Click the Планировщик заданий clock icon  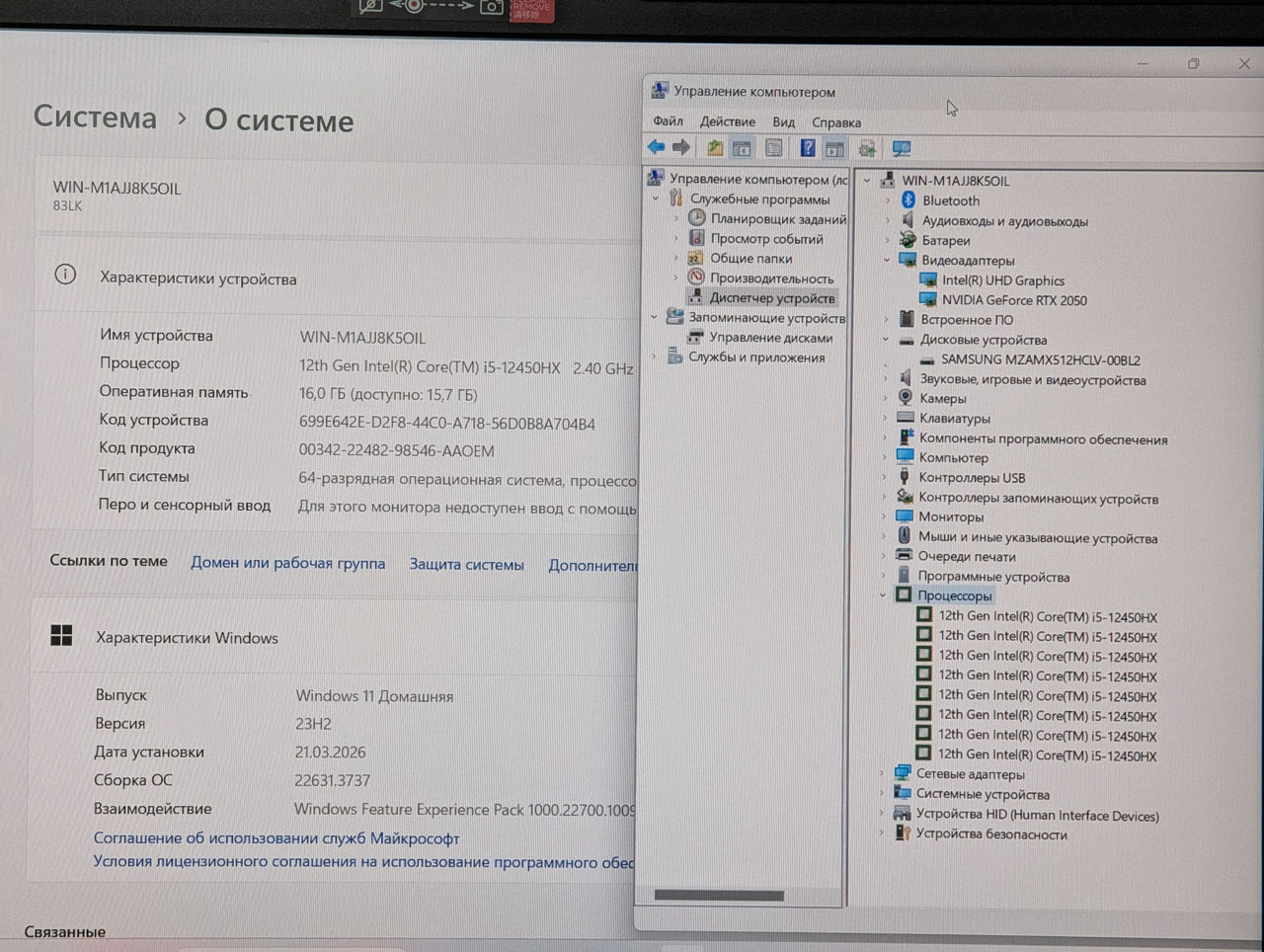point(696,218)
